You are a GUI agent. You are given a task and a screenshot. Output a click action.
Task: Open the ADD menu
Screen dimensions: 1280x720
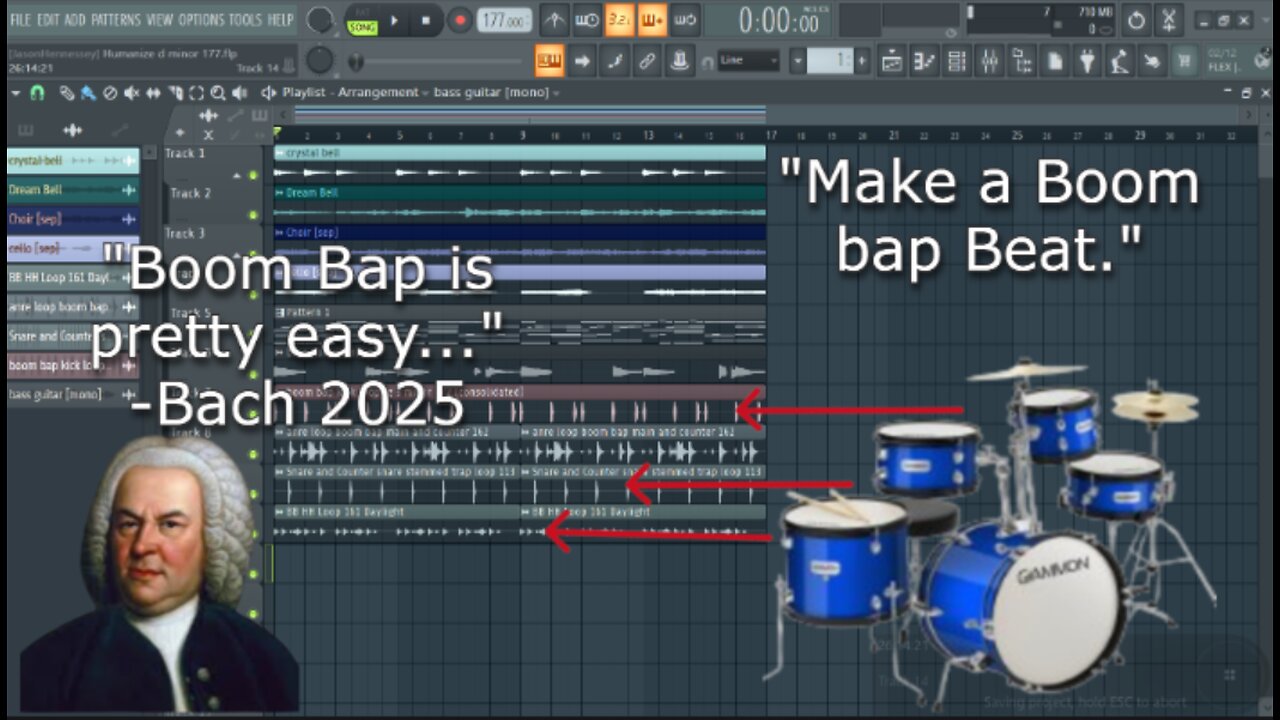tap(75, 19)
